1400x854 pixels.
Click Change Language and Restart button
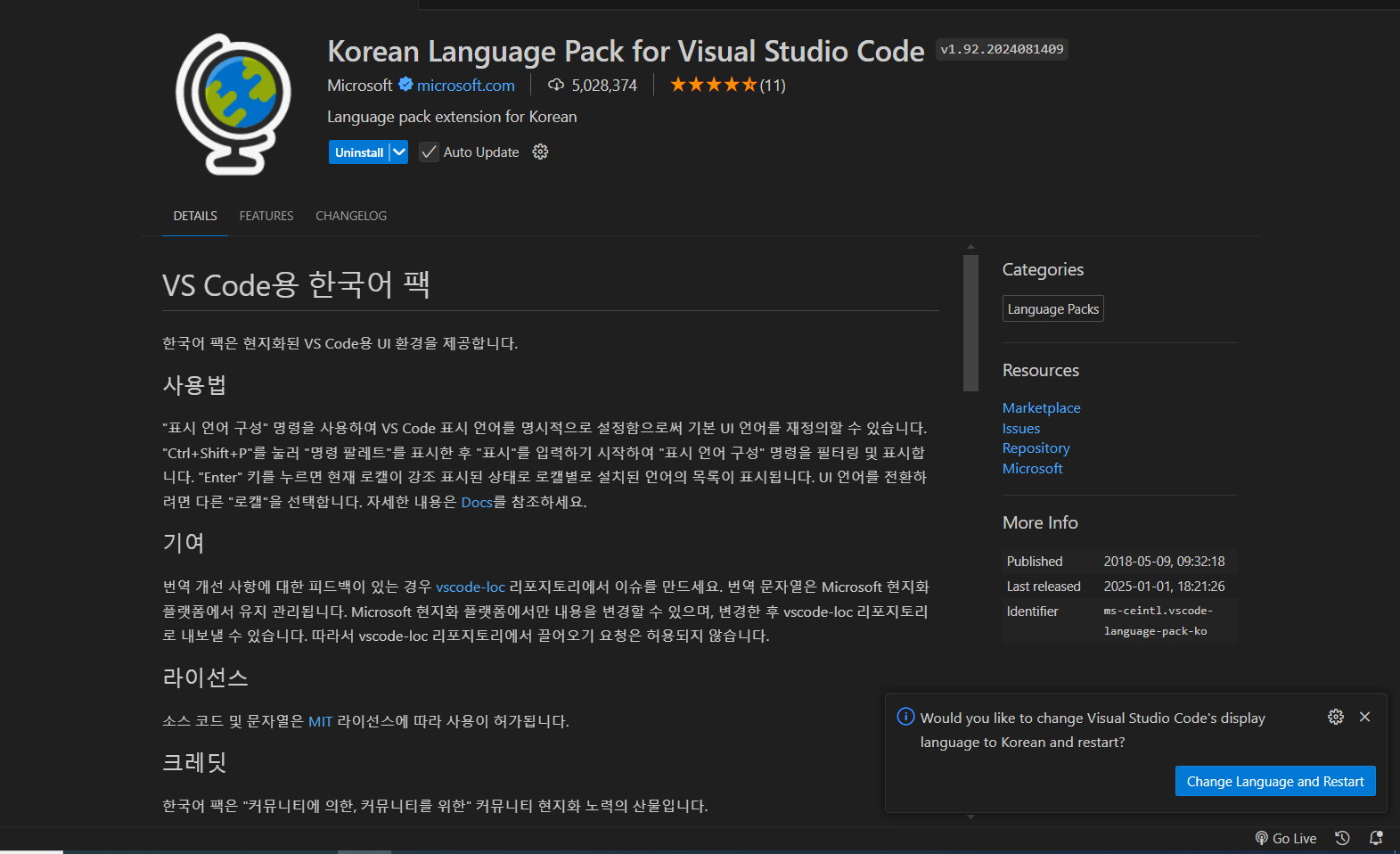click(x=1275, y=781)
